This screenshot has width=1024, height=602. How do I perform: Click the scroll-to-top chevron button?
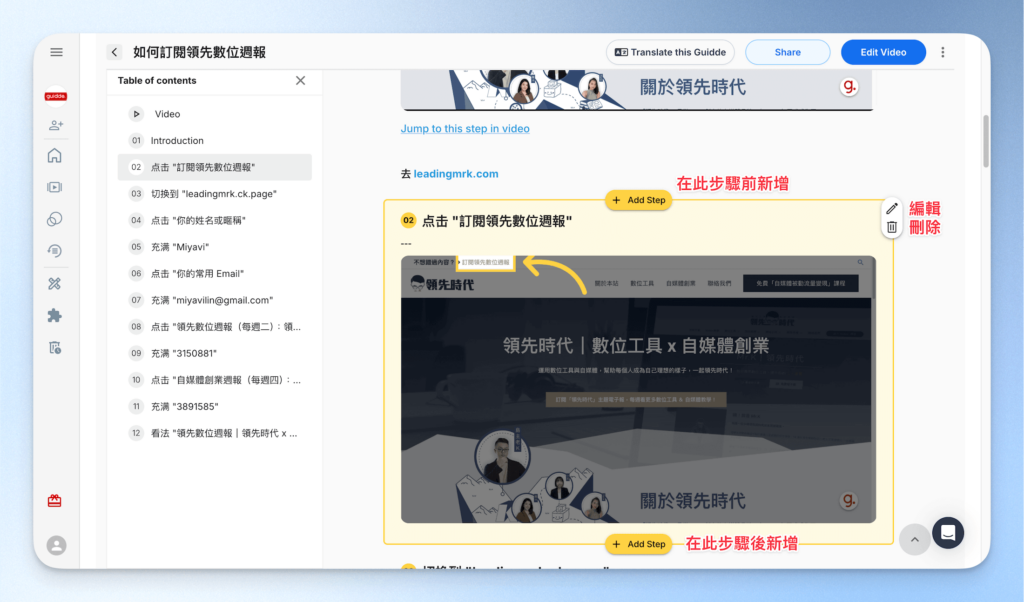coord(914,539)
